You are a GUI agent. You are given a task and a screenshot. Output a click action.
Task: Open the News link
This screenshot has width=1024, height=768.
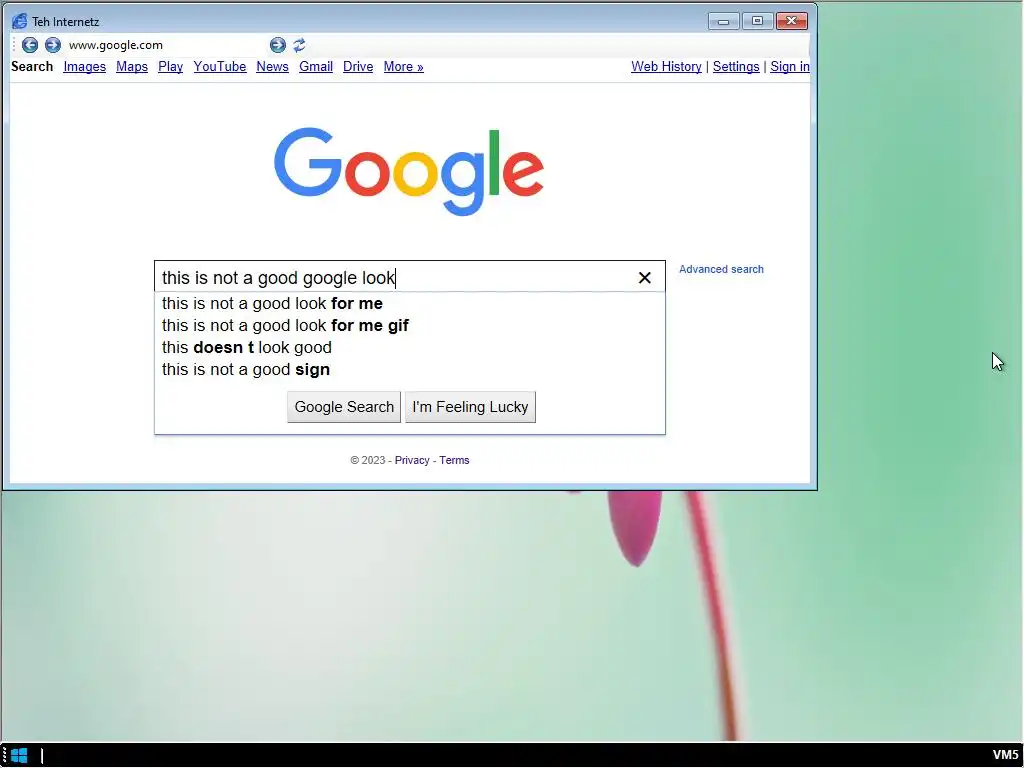[x=272, y=67]
